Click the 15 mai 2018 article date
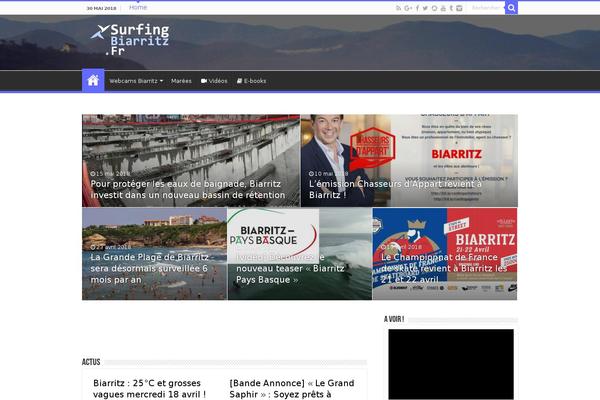 110,174
